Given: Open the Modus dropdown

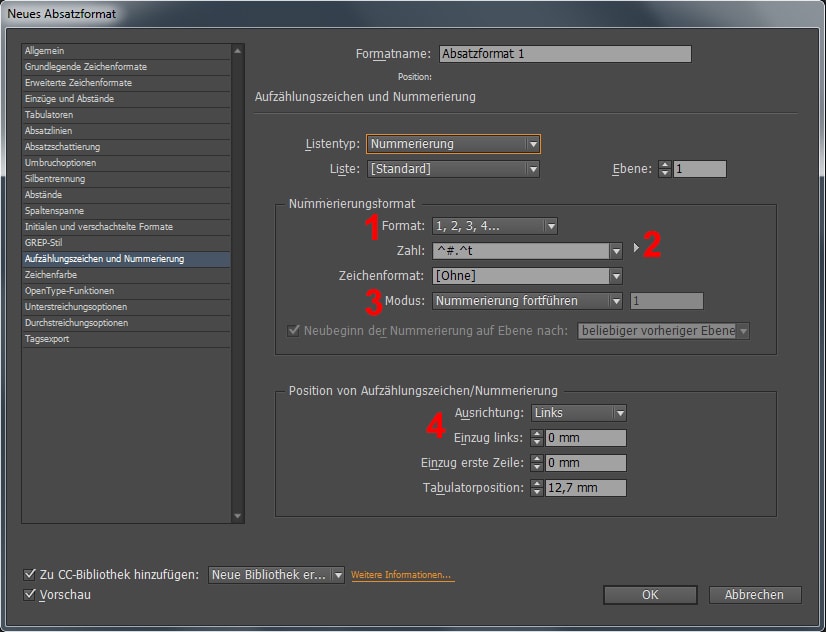Looking at the screenshot, I should (x=528, y=301).
